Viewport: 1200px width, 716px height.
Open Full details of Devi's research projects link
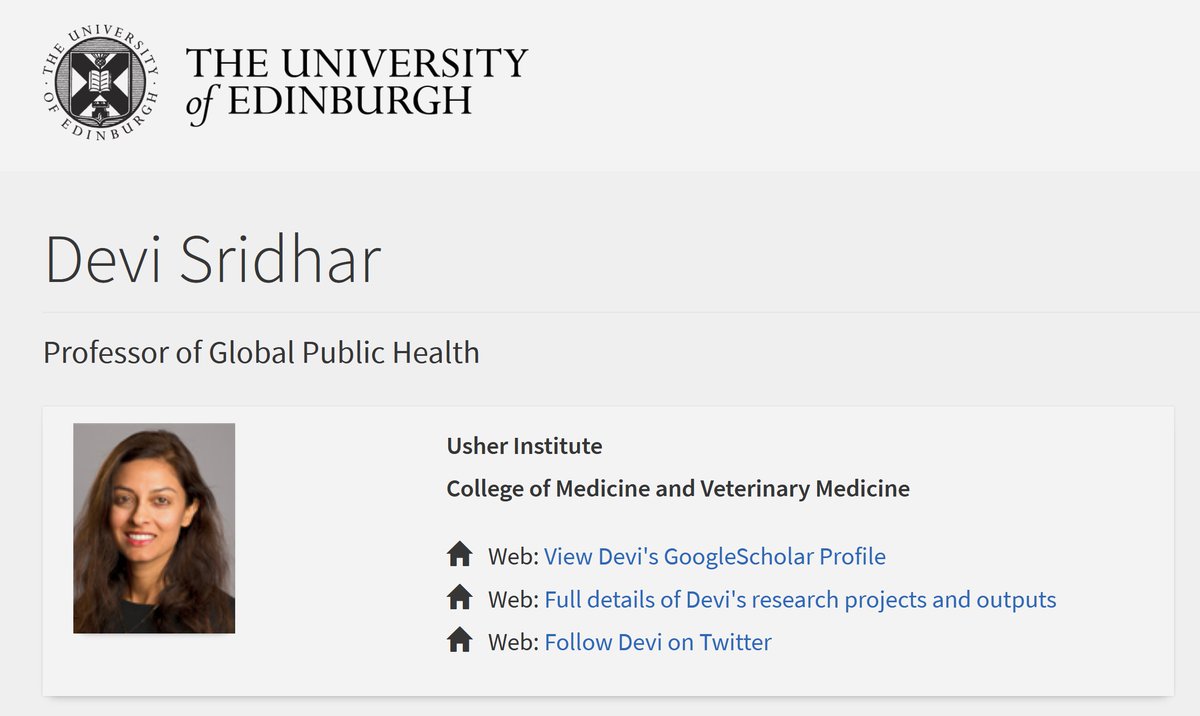(800, 600)
